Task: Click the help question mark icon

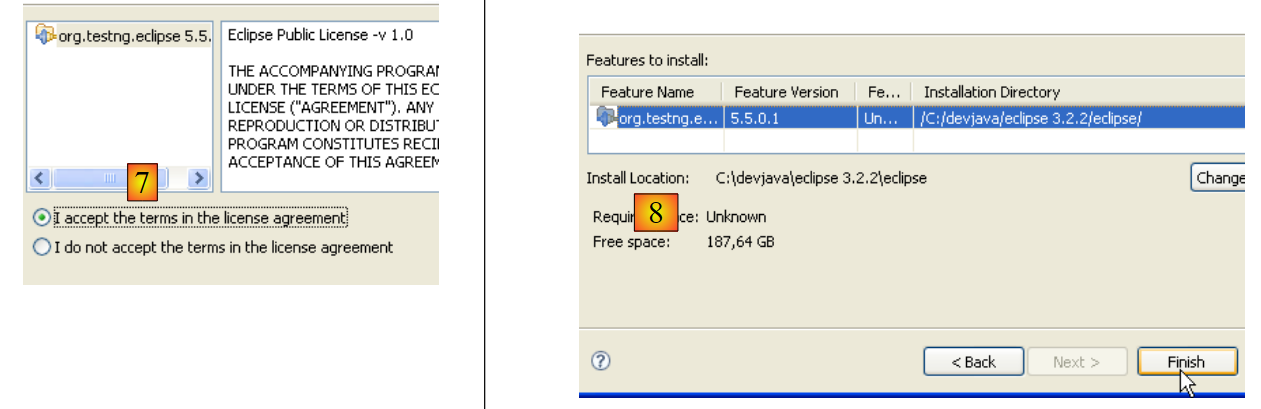Action: (x=601, y=361)
